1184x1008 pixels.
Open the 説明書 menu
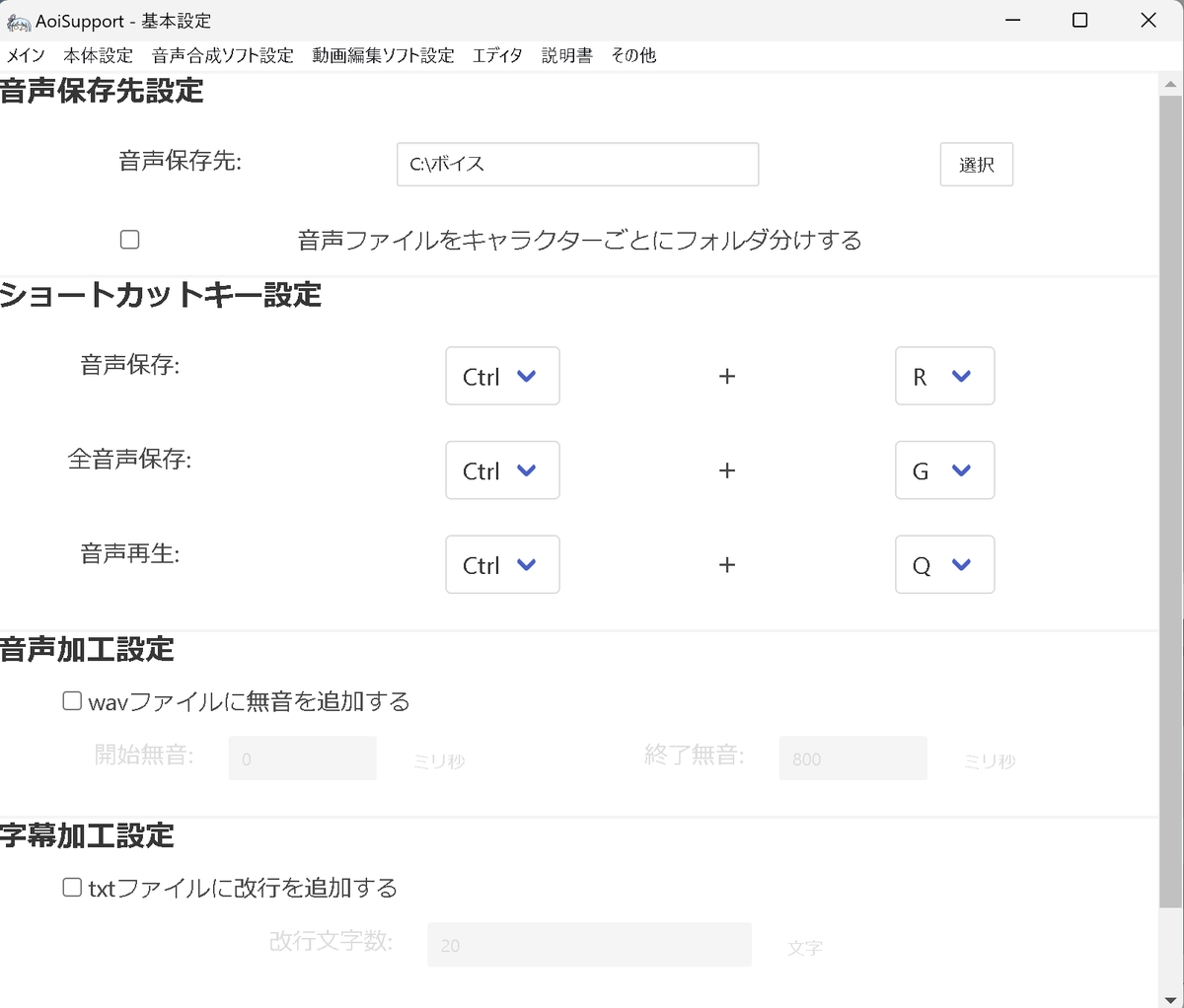567,55
